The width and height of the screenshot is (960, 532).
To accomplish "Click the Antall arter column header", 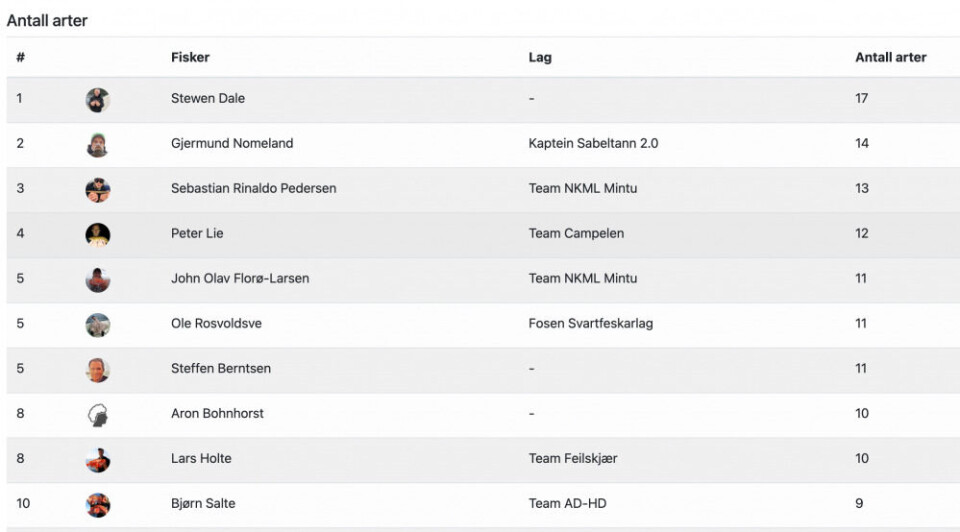I will (890, 57).
